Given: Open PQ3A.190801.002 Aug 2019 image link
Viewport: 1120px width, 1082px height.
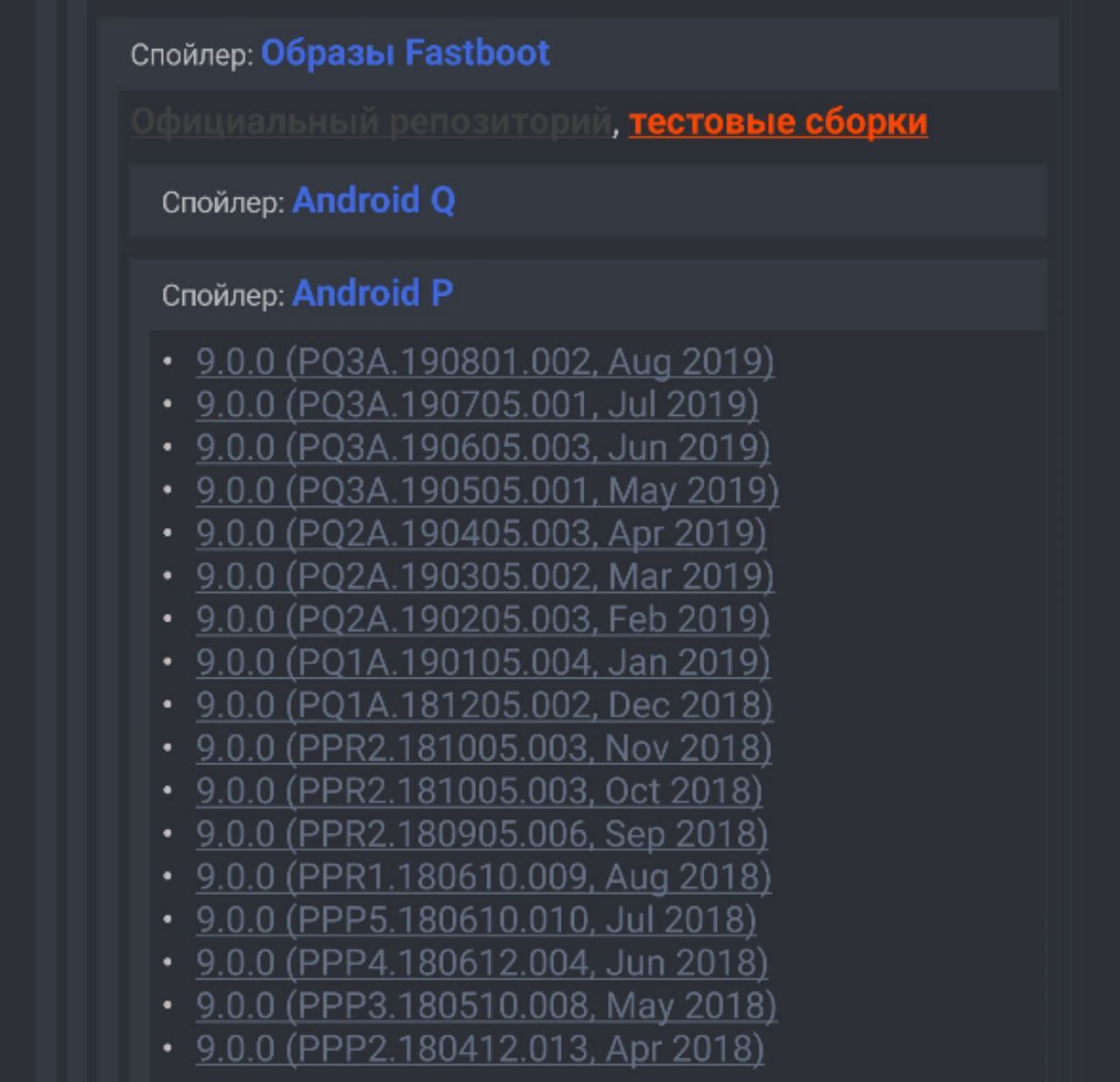Looking at the screenshot, I should click(485, 362).
